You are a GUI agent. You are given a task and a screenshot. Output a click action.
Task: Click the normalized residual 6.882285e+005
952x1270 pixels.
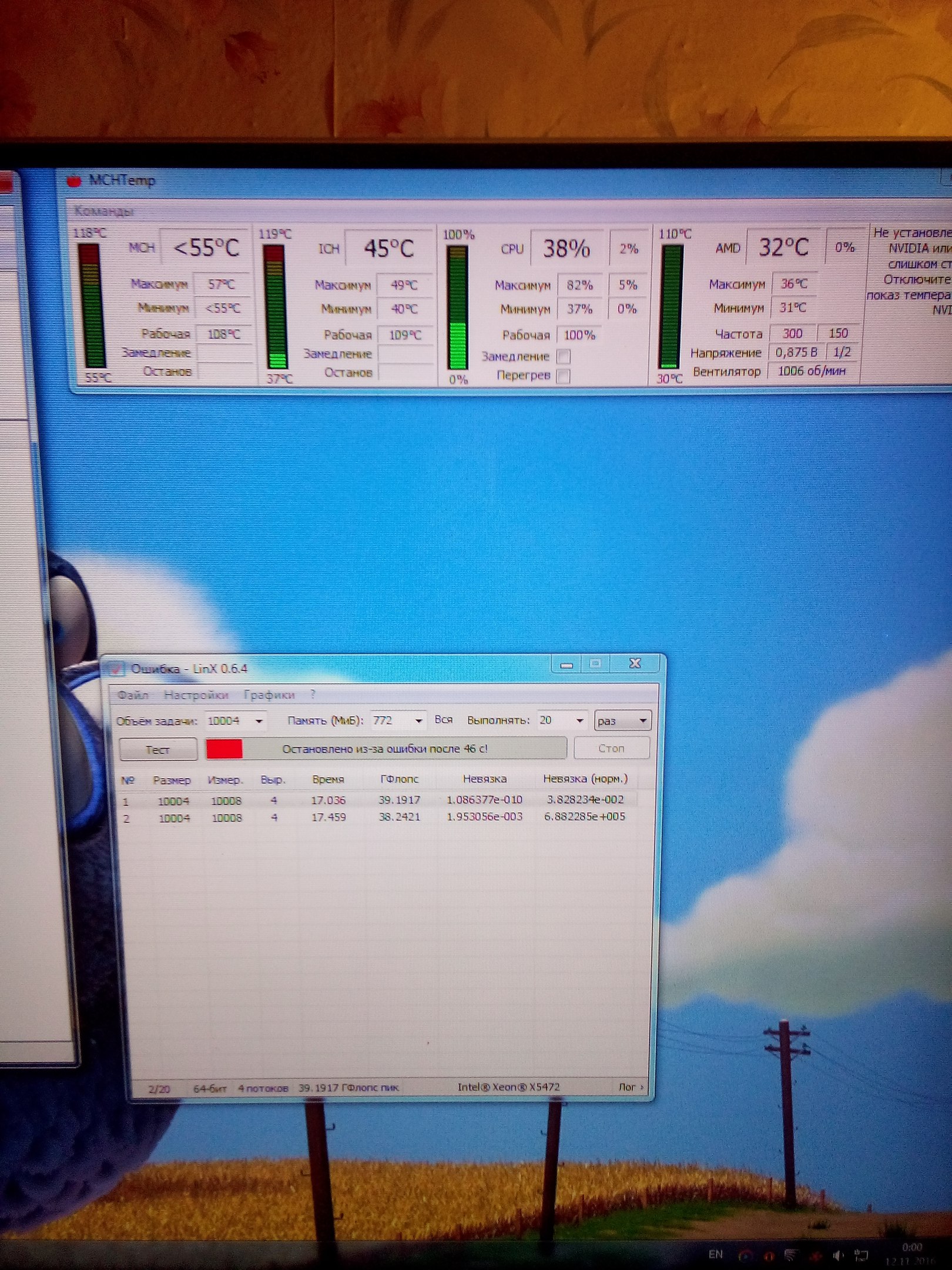coord(585,817)
